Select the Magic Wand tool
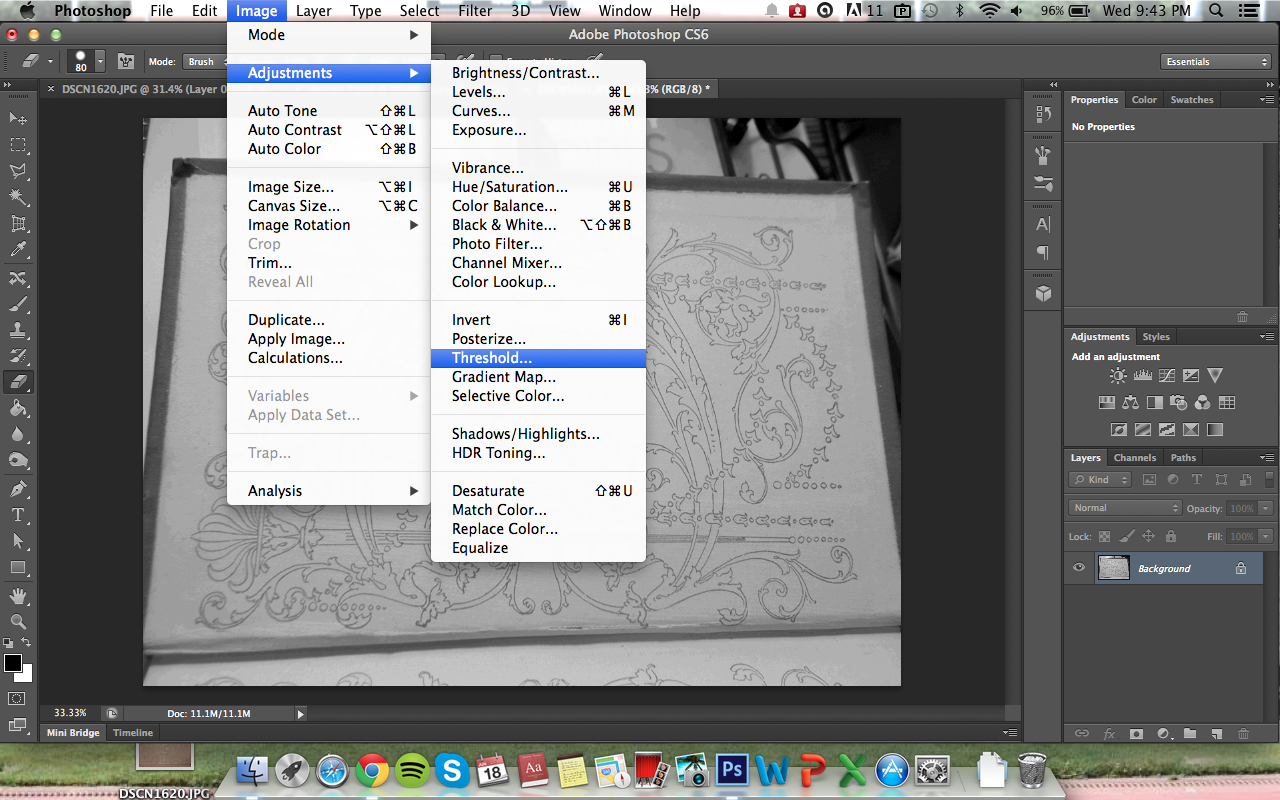This screenshot has height=800, width=1280. (x=18, y=197)
